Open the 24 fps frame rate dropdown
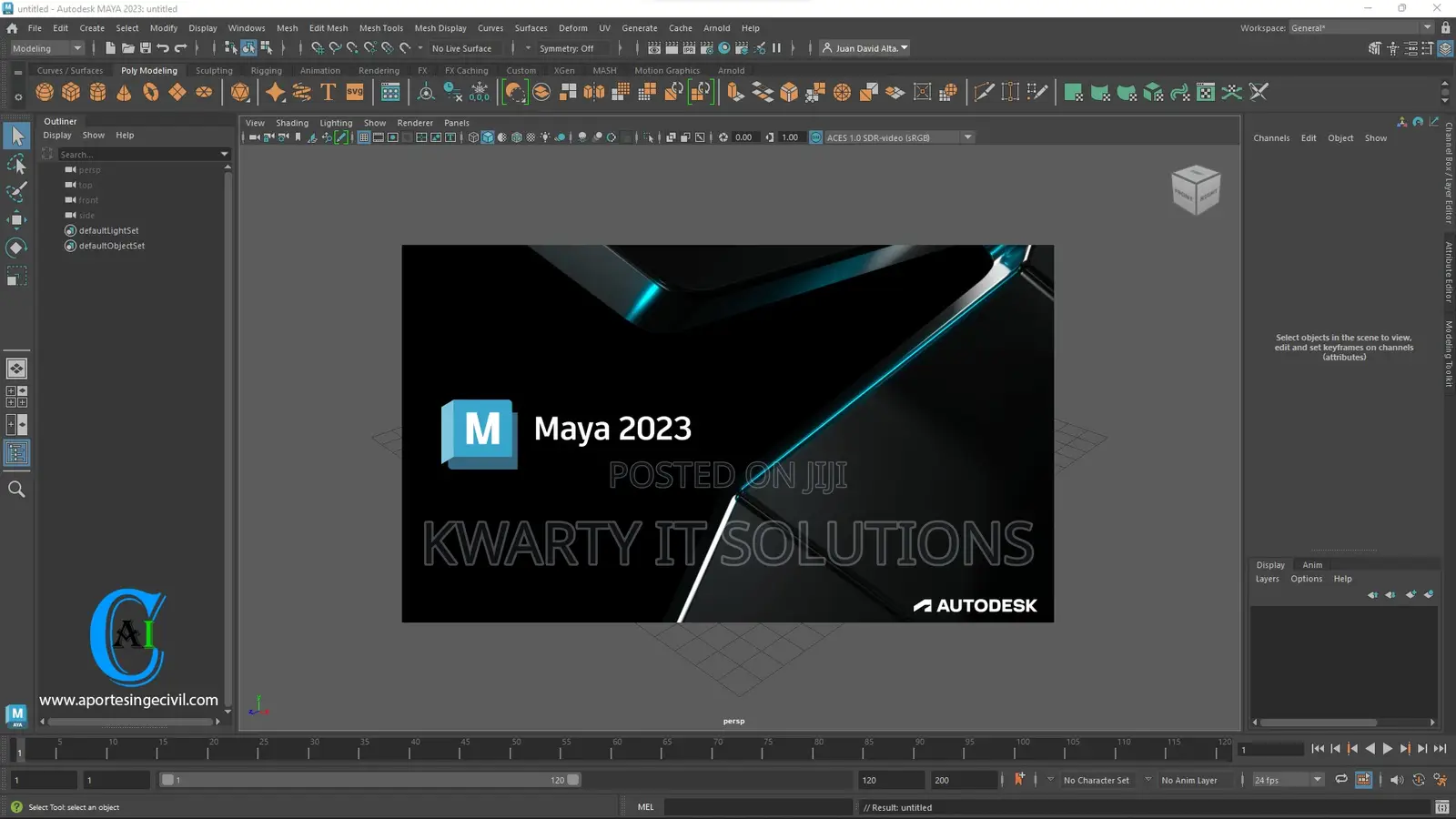 pos(1288,780)
